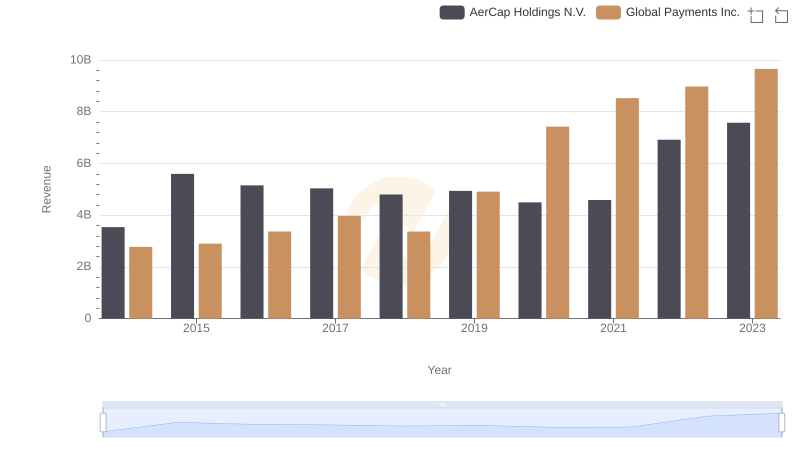Select the 2019 Global Payments orange bar

coord(488,255)
